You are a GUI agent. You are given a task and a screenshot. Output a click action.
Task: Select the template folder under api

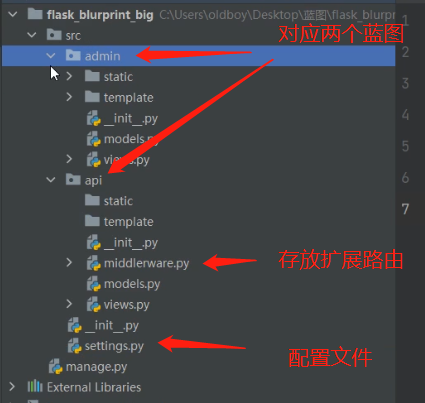(x=129, y=222)
